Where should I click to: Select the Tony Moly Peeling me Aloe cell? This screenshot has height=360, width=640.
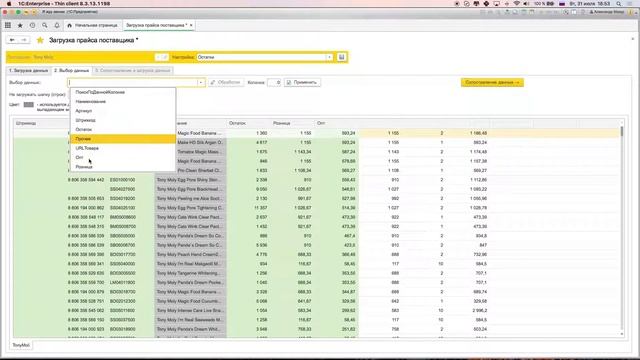[190, 198]
